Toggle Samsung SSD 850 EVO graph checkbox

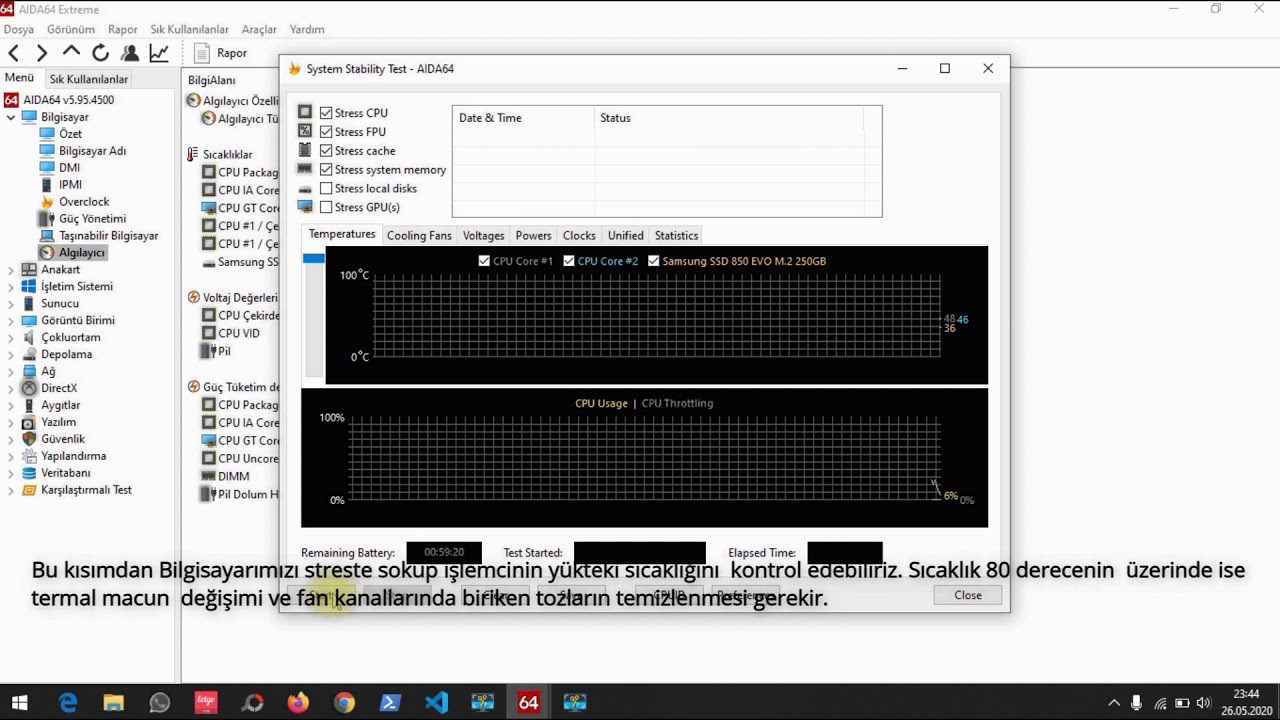click(654, 261)
